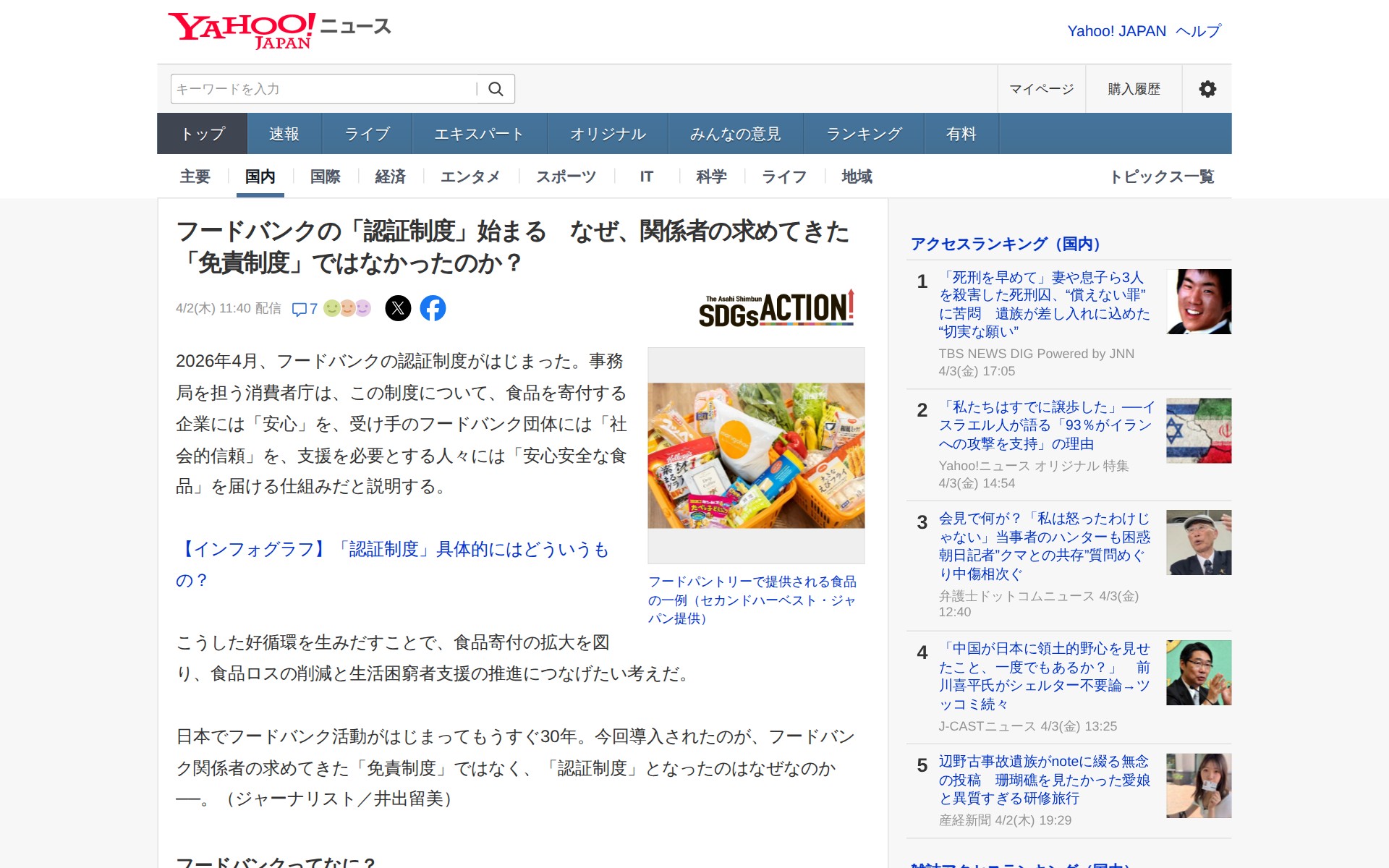
Task: Open the トピックス一覧 link
Action: (x=1162, y=176)
